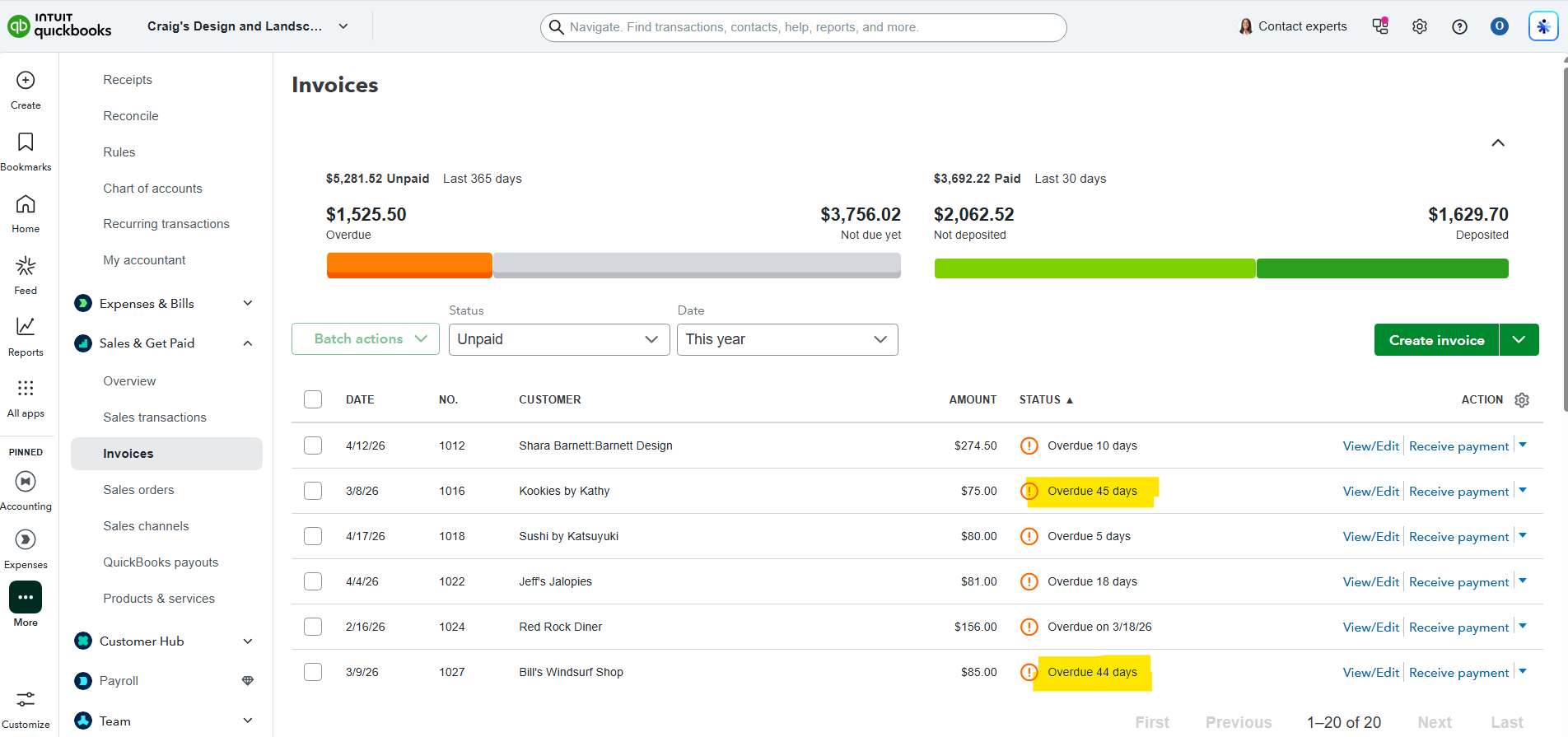
Task: Open pinned Accounting icon
Action: point(26,481)
